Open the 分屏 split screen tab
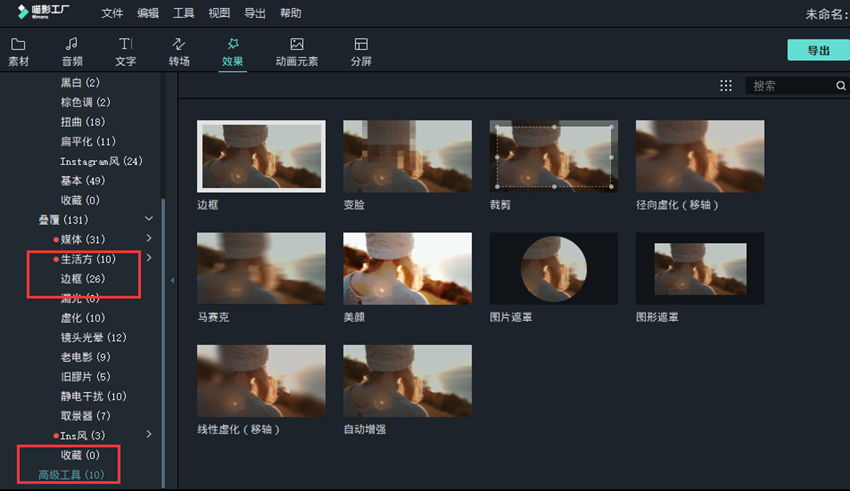This screenshot has width=850, height=491. [361, 52]
